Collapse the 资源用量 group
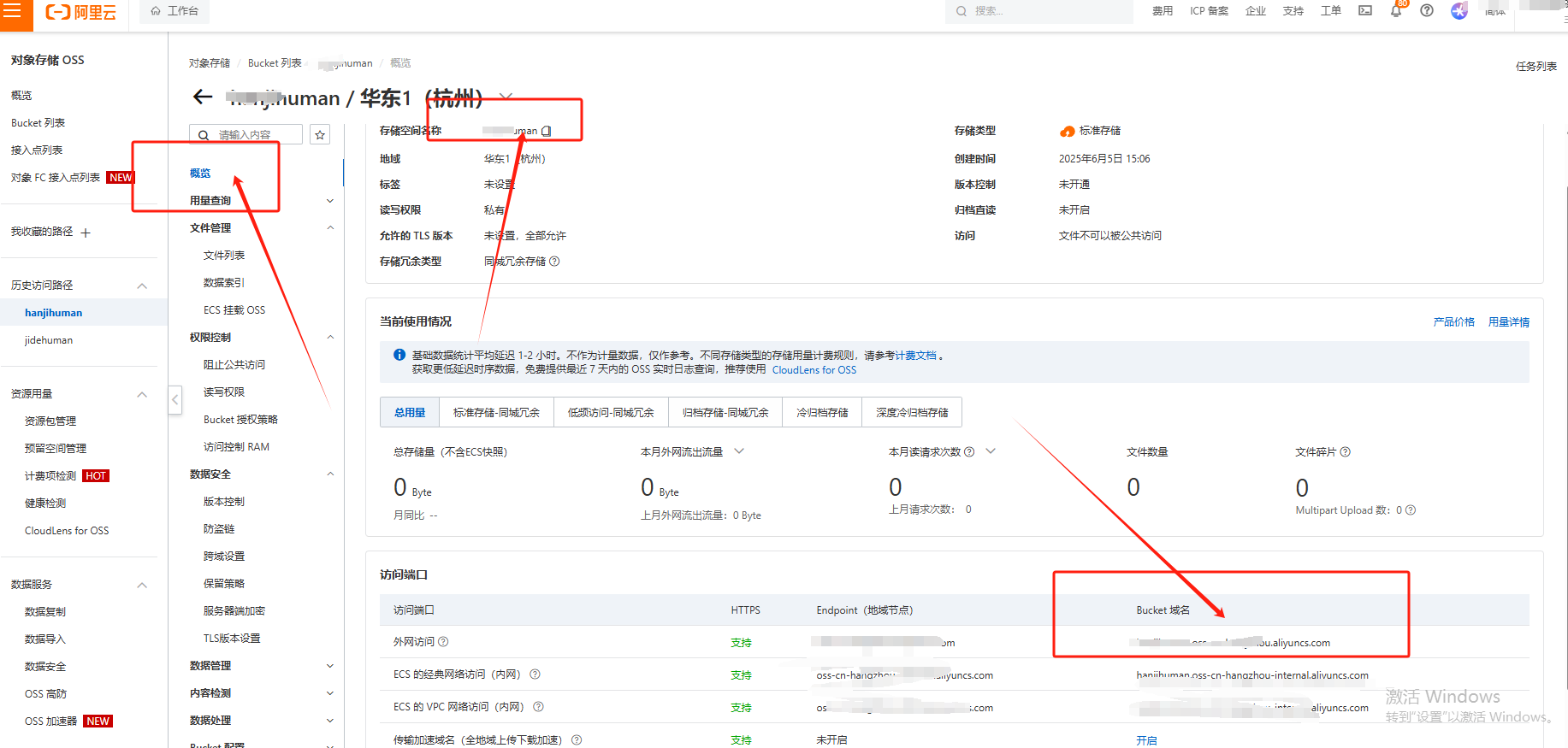 (x=142, y=394)
